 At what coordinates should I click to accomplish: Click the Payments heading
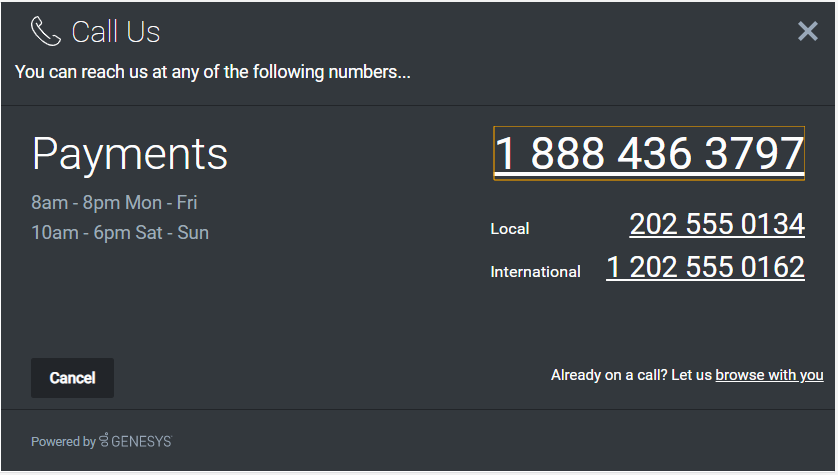coord(130,154)
